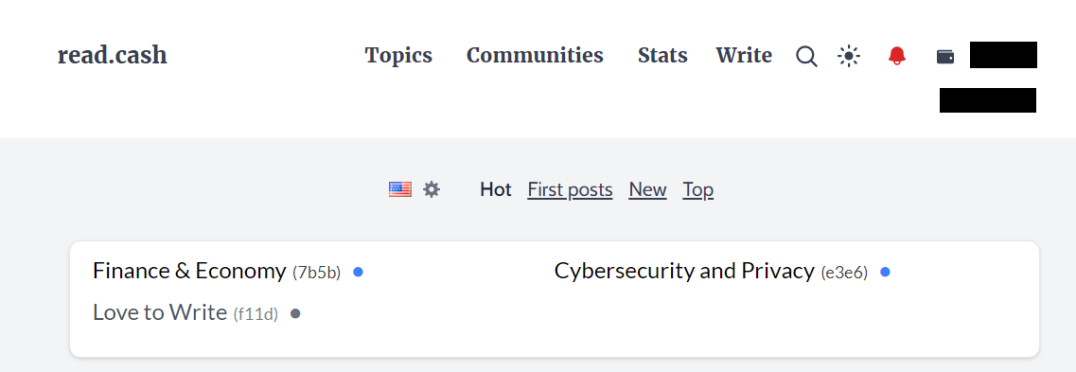The width and height of the screenshot is (1076, 372).
Task: Switch to First posts sorting
Action: point(570,189)
